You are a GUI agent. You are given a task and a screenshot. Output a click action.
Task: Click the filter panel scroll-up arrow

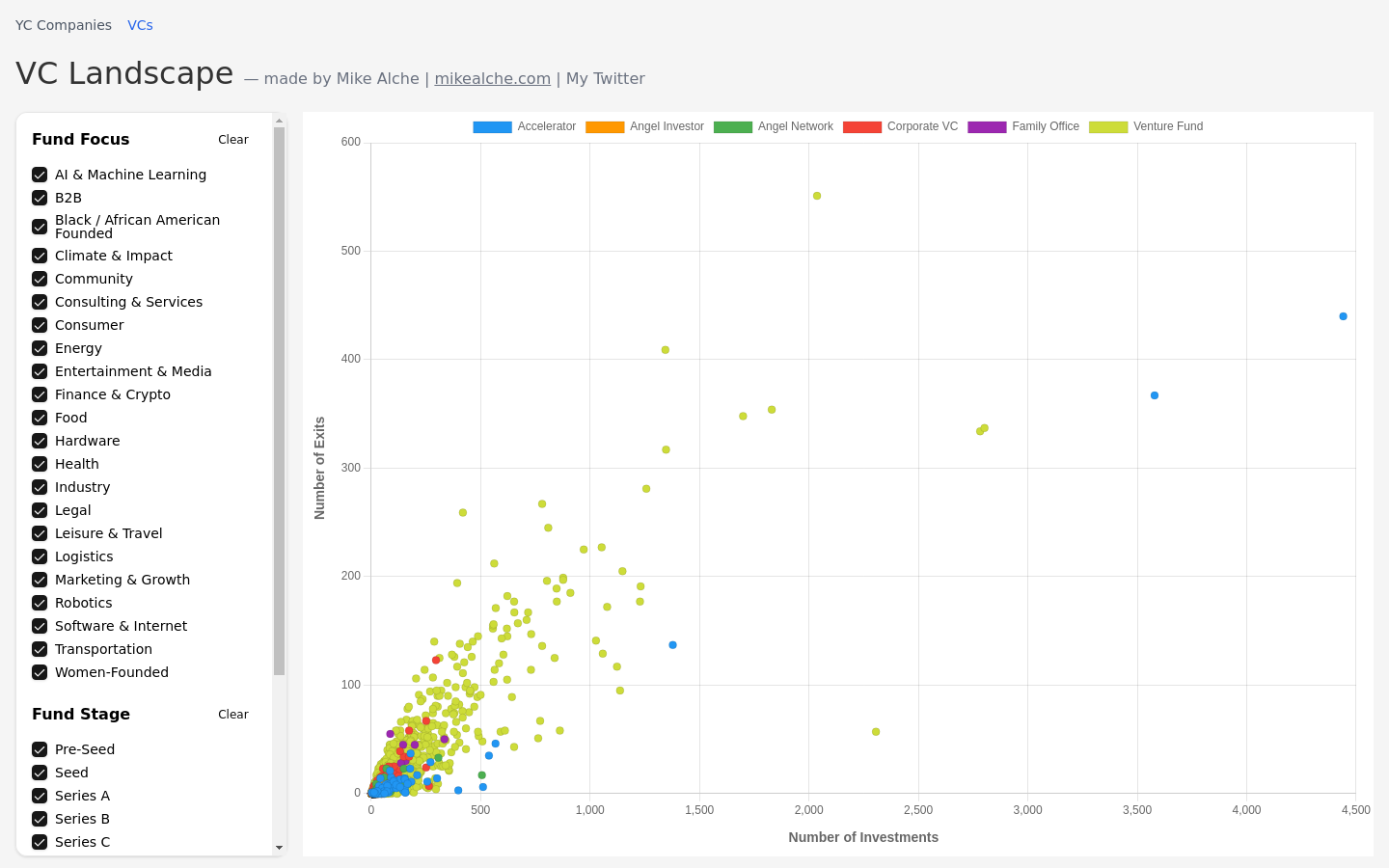[280, 122]
